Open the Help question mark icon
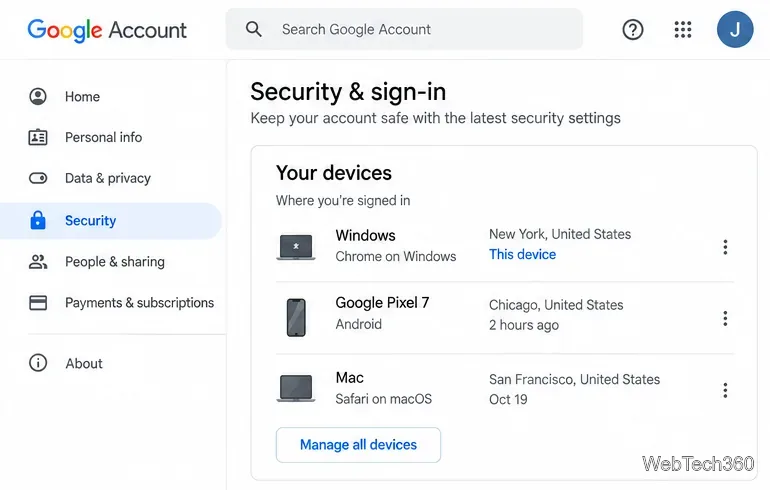This screenshot has height=490, width=770. pyautogui.click(x=632, y=29)
